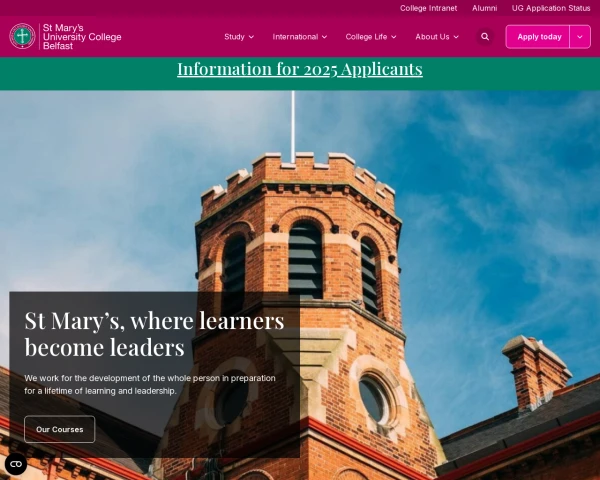Viewport: 600px width, 480px height.
Task: Click St Mary's University College Belfast text logo
Action: click(x=82, y=37)
